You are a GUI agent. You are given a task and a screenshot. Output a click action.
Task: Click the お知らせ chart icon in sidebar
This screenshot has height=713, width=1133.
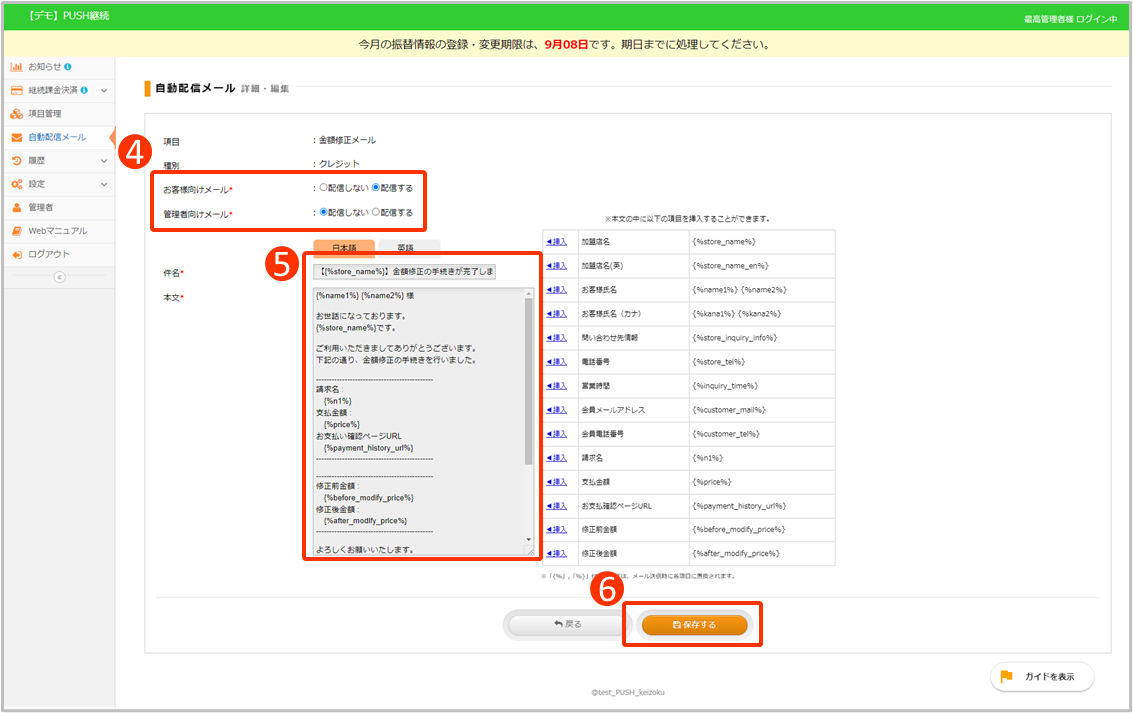(x=16, y=67)
